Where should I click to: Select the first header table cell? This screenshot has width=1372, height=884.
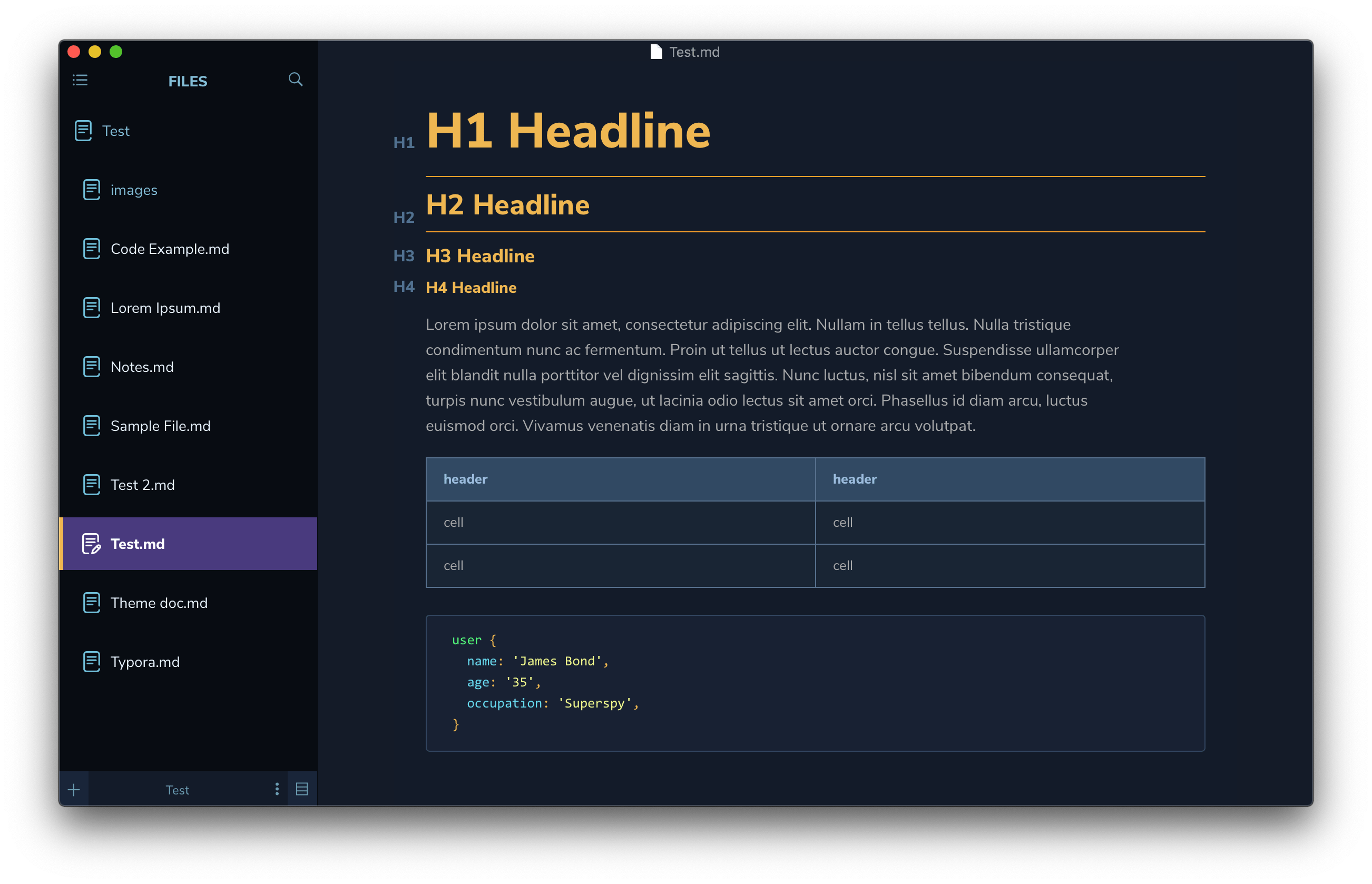tap(621, 479)
